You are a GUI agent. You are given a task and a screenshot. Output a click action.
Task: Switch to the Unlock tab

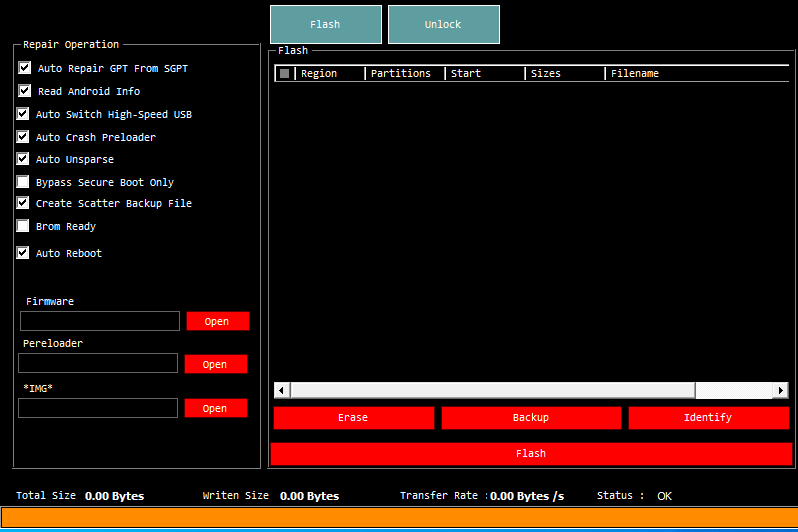pyautogui.click(x=444, y=24)
